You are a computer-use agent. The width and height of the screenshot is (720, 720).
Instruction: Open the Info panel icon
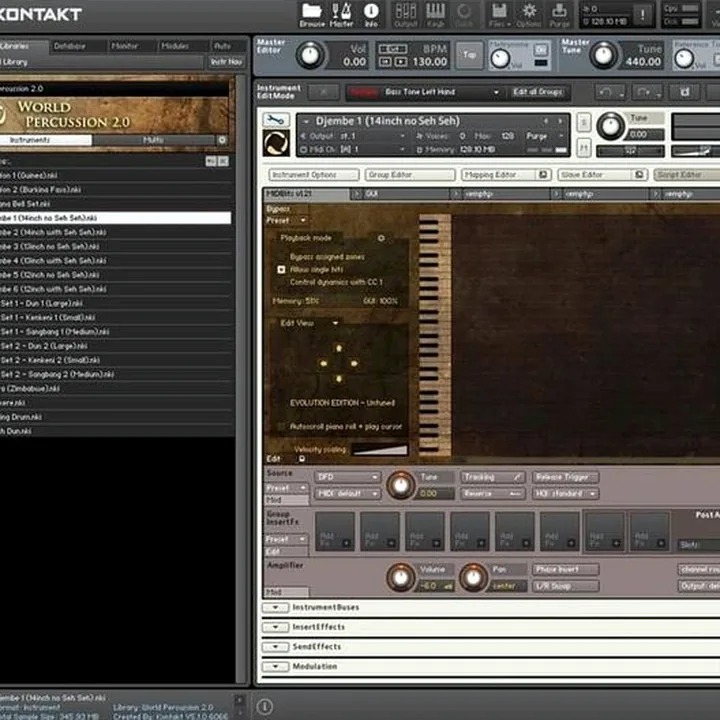pyautogui.click(x=371, y=15)
